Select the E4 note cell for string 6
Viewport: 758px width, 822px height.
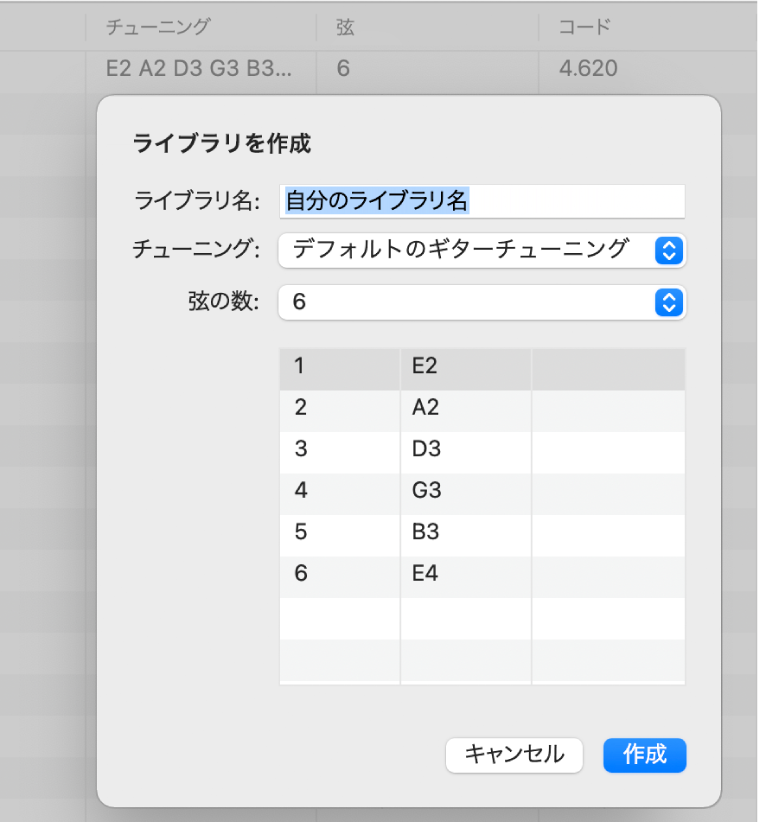pos(465,574)
